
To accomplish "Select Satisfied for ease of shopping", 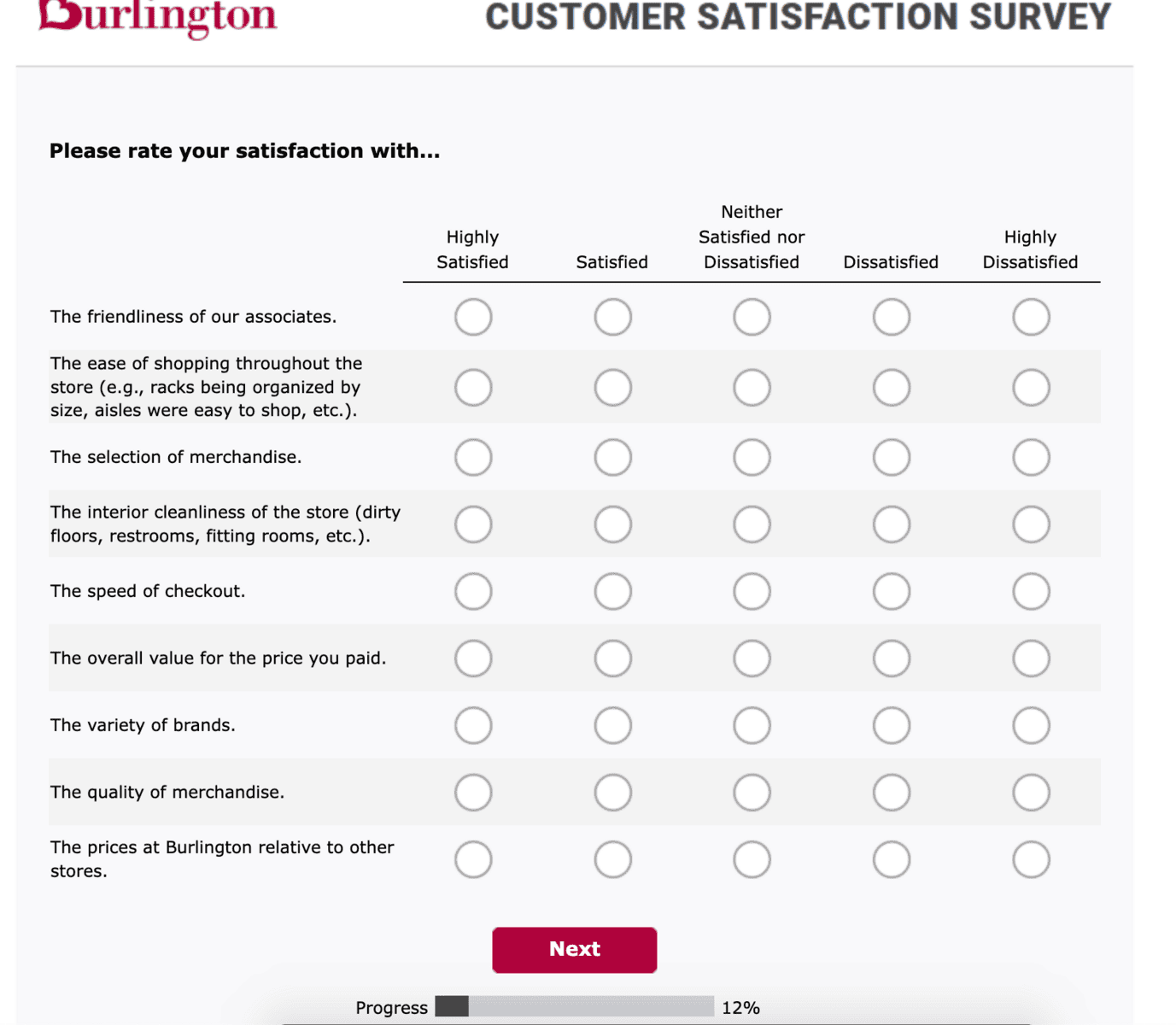I will 612,387.
